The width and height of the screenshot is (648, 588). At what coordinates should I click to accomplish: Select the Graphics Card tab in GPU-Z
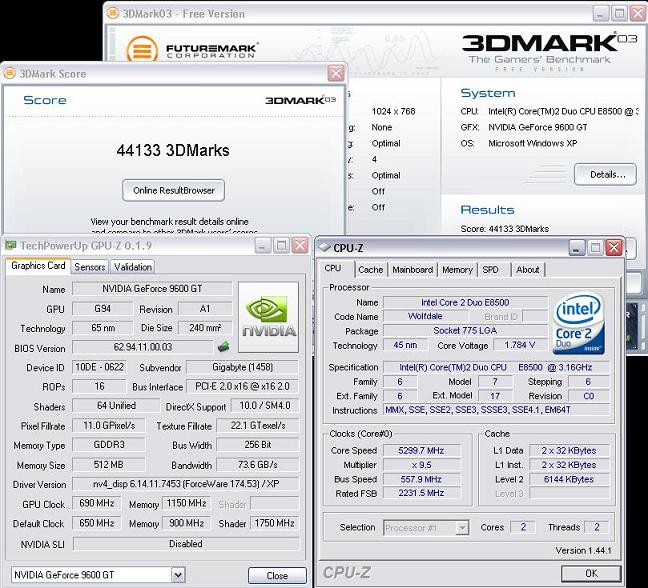click(x=38, y=266)
